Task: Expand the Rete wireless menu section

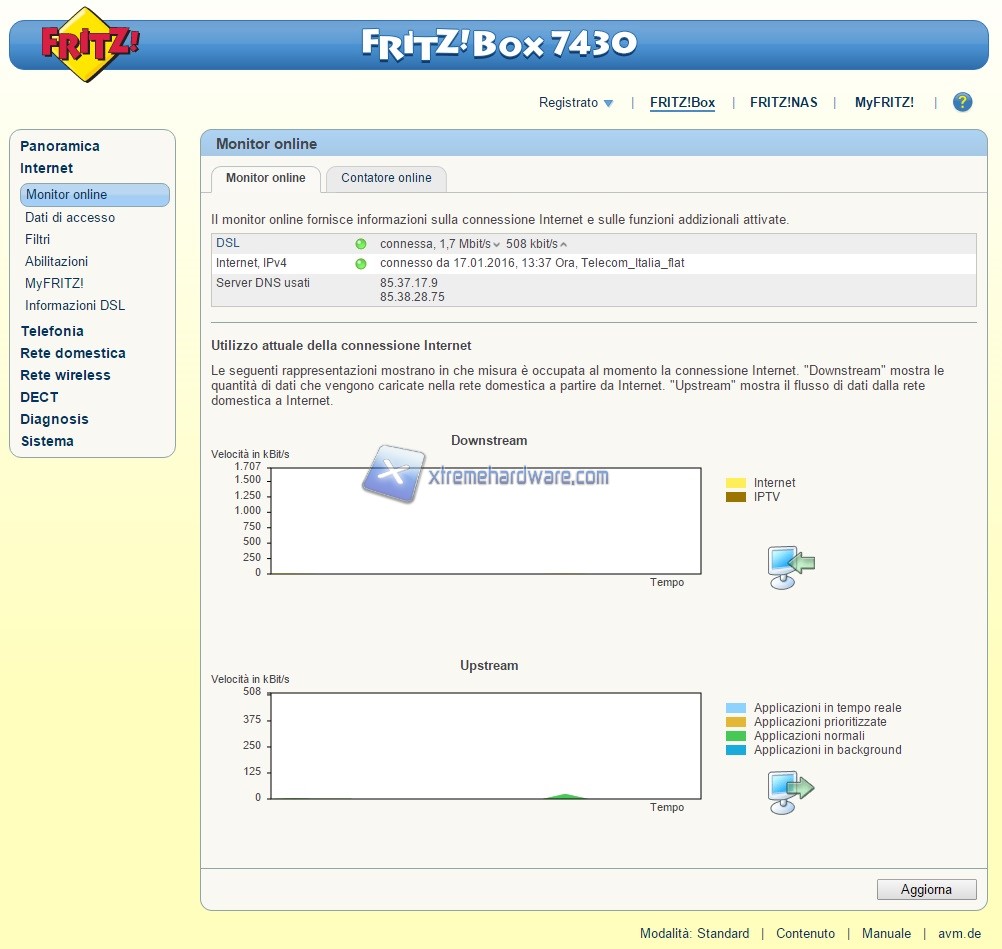Action: click(65, 375)
